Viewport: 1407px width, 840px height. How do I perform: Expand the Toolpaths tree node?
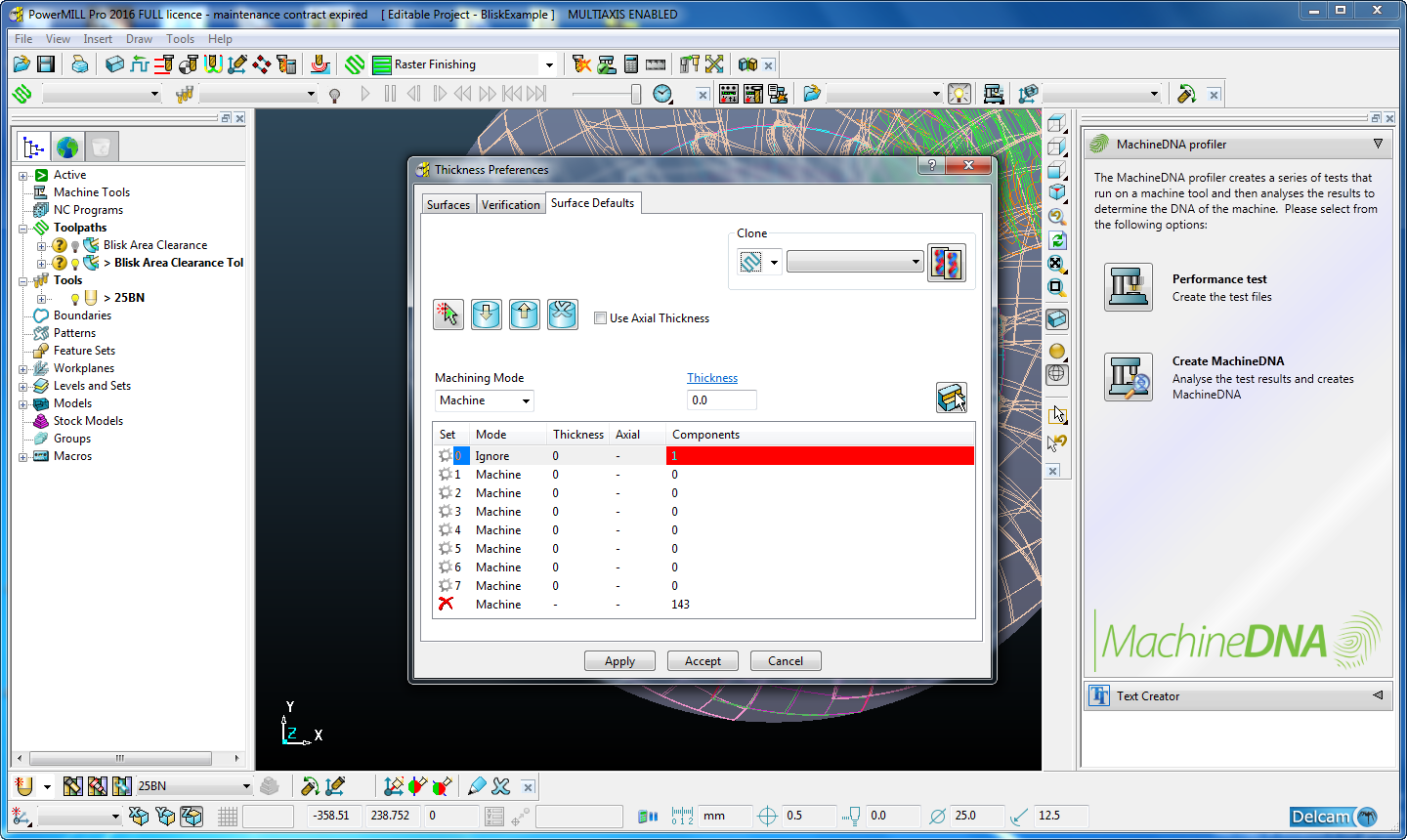tap(22, 229)
